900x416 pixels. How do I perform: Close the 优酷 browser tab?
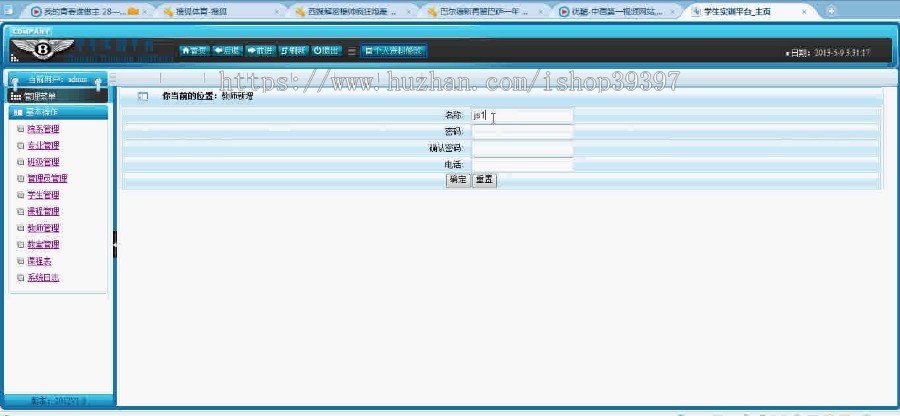672,11
